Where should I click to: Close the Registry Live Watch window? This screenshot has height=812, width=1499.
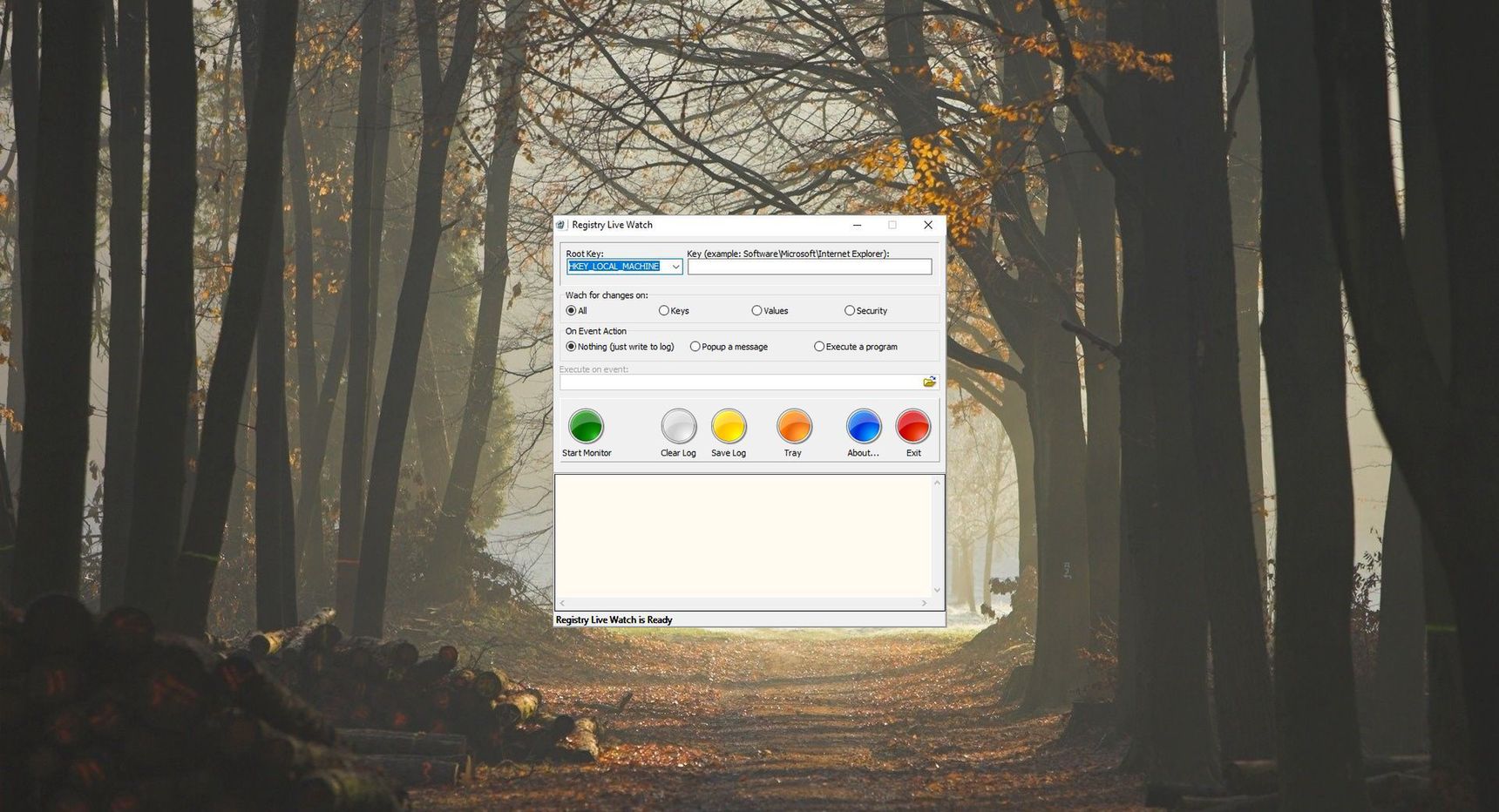(928, 225)
